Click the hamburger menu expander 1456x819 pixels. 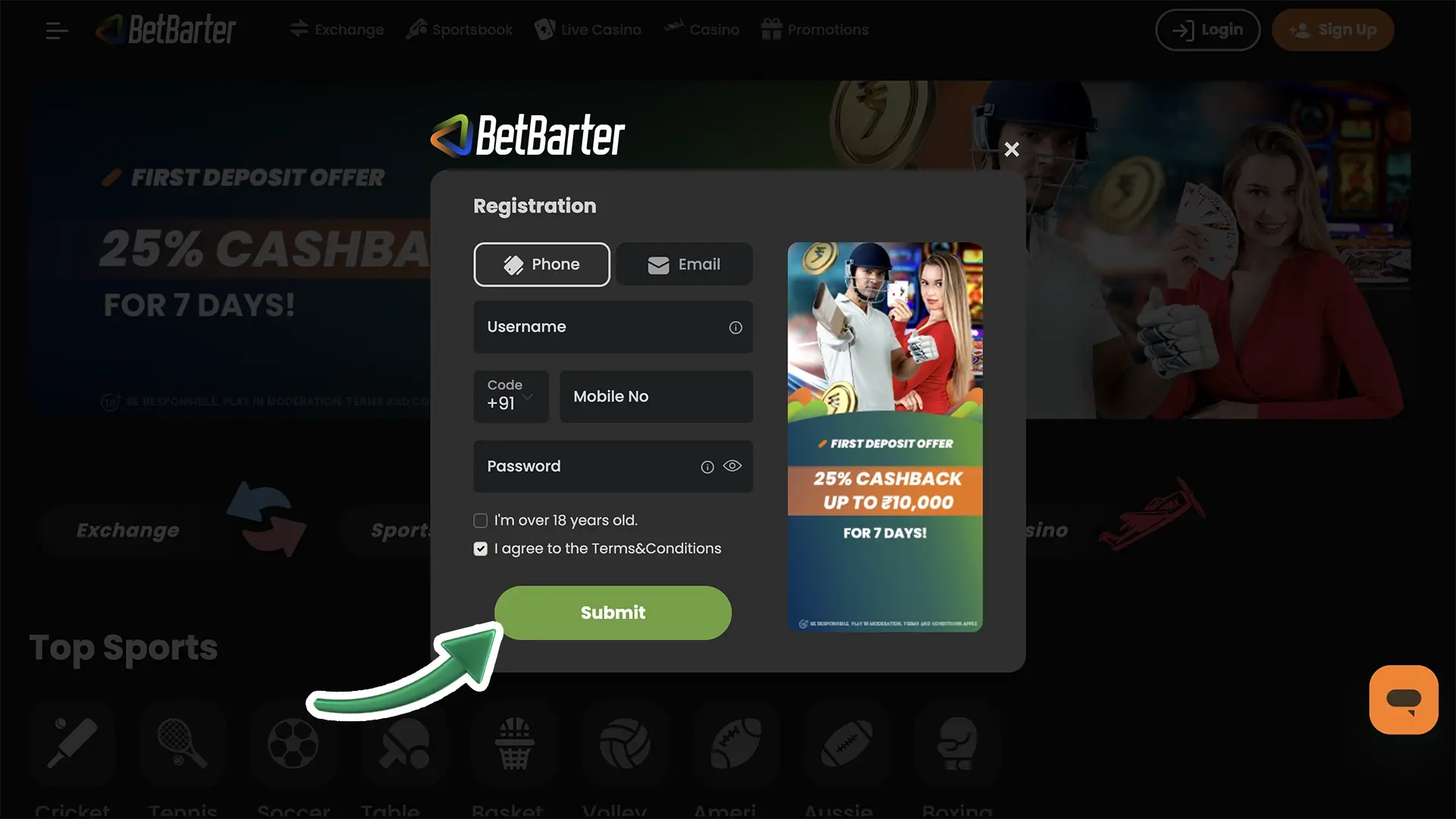click(x=57, y=29)
